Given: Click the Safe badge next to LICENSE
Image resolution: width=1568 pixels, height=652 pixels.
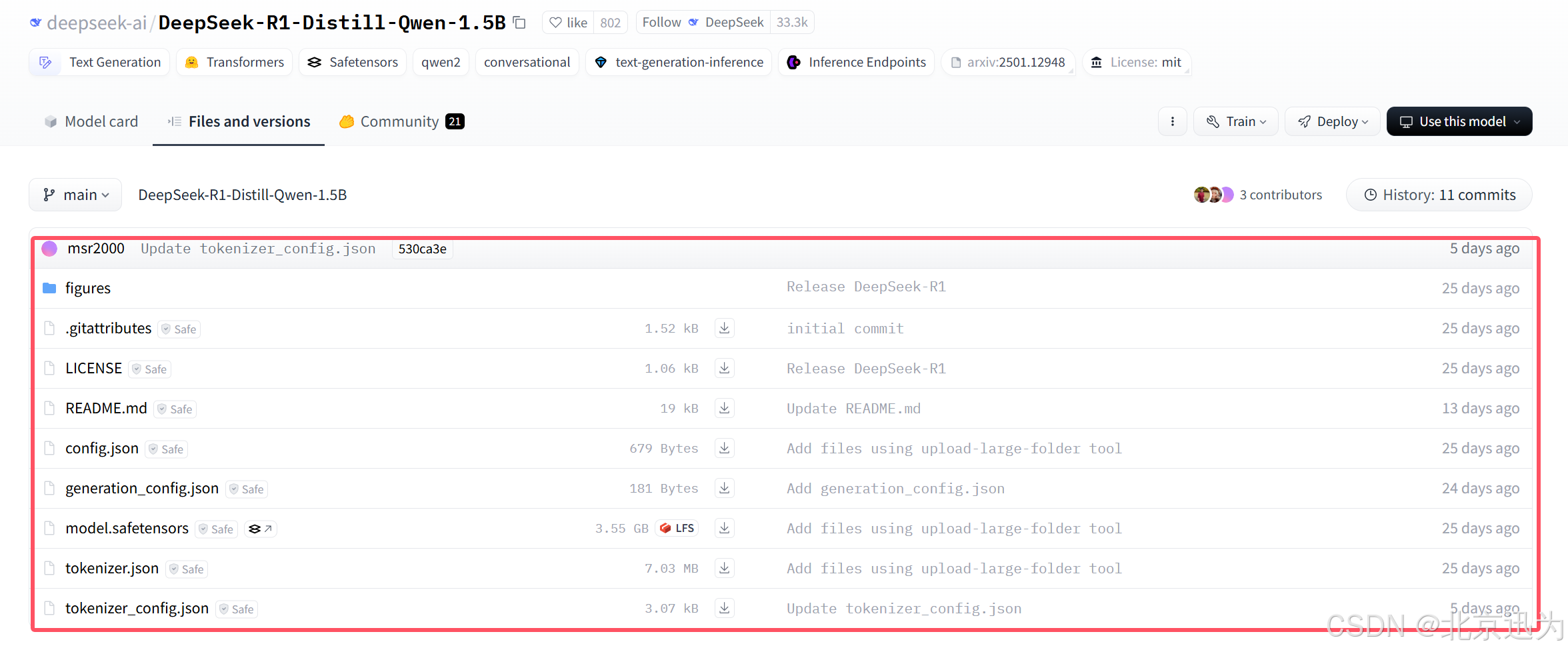Looking at the screenshot, I should [x=150, y=369].
